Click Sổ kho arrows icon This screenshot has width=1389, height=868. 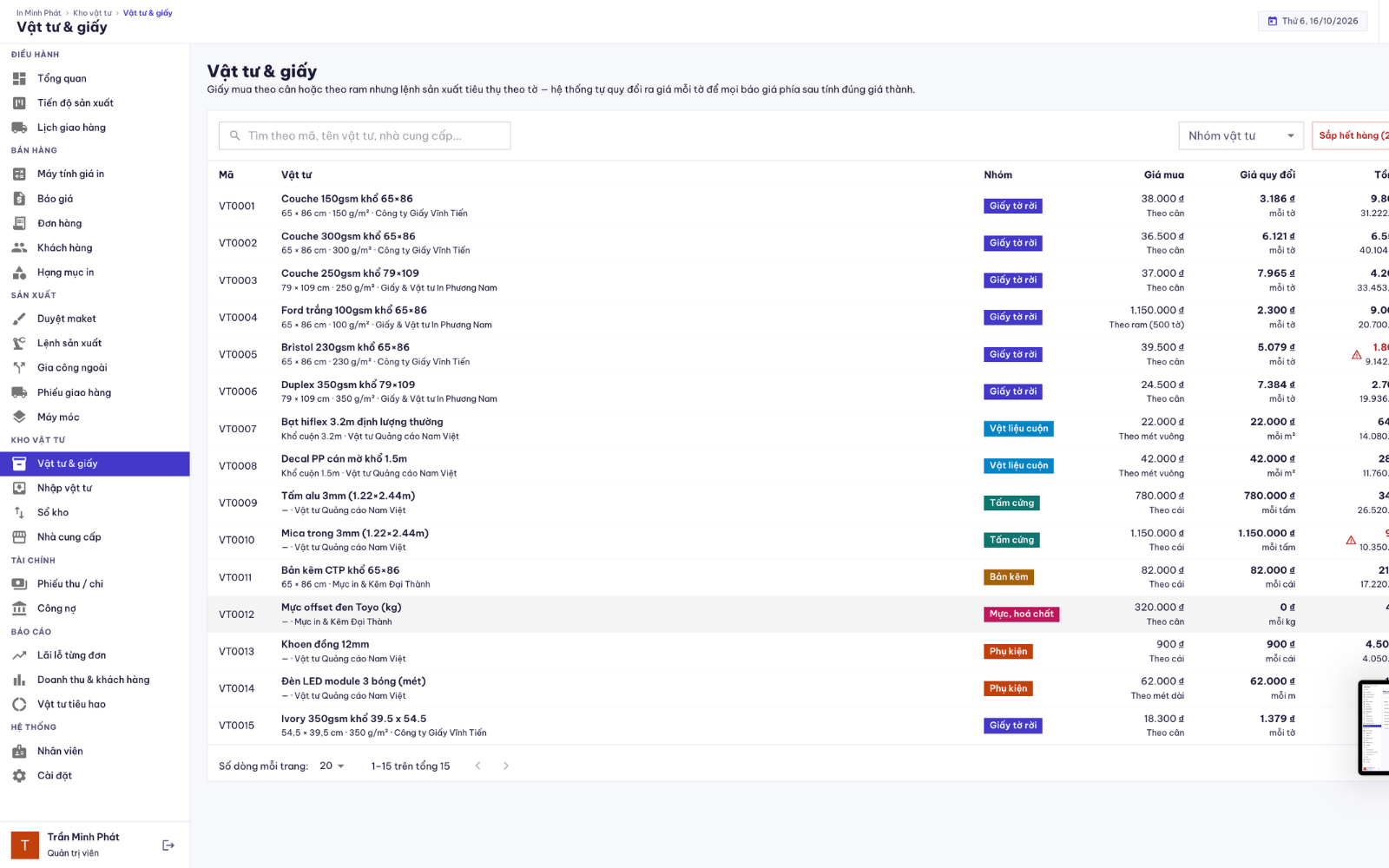coord(19,512)
